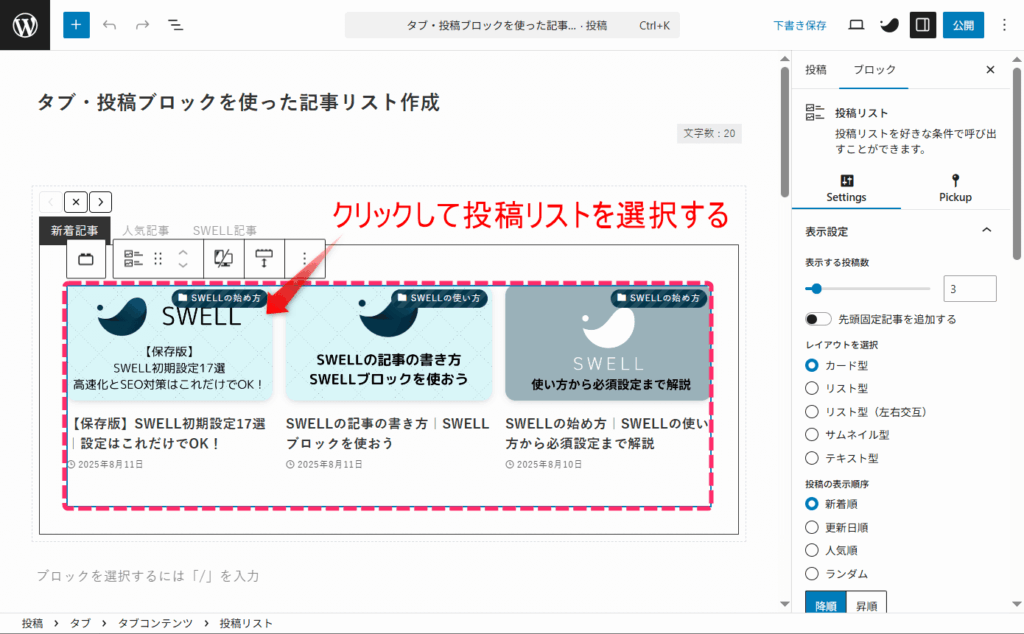Select カード型 layout radio button
The image size is (1024, 634).
coord(812,365)
